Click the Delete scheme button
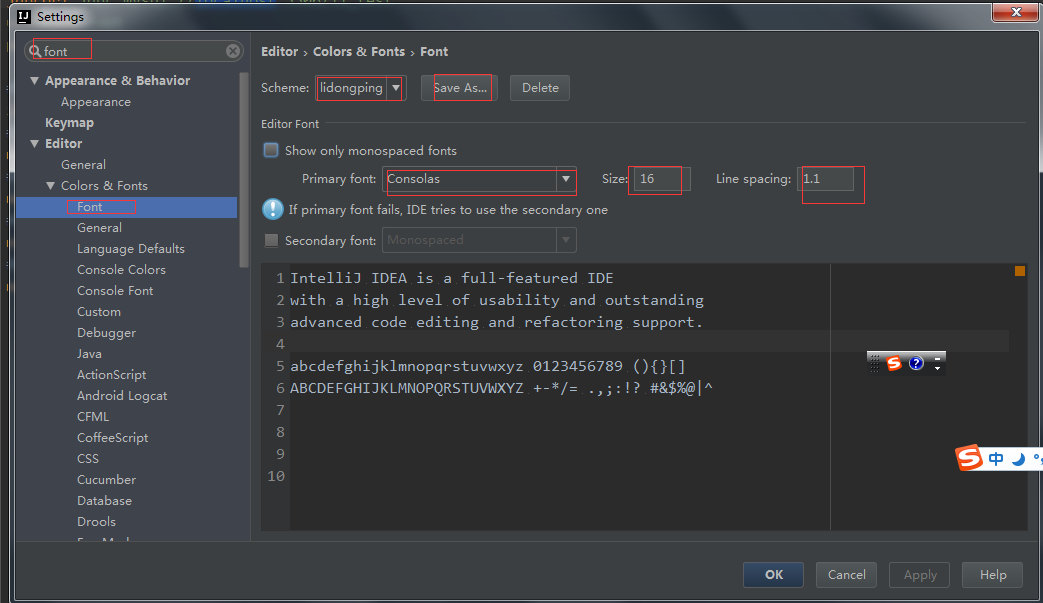Image resolution: width=1043 pixels, height=603 pixels. click(x=539, y=88)
